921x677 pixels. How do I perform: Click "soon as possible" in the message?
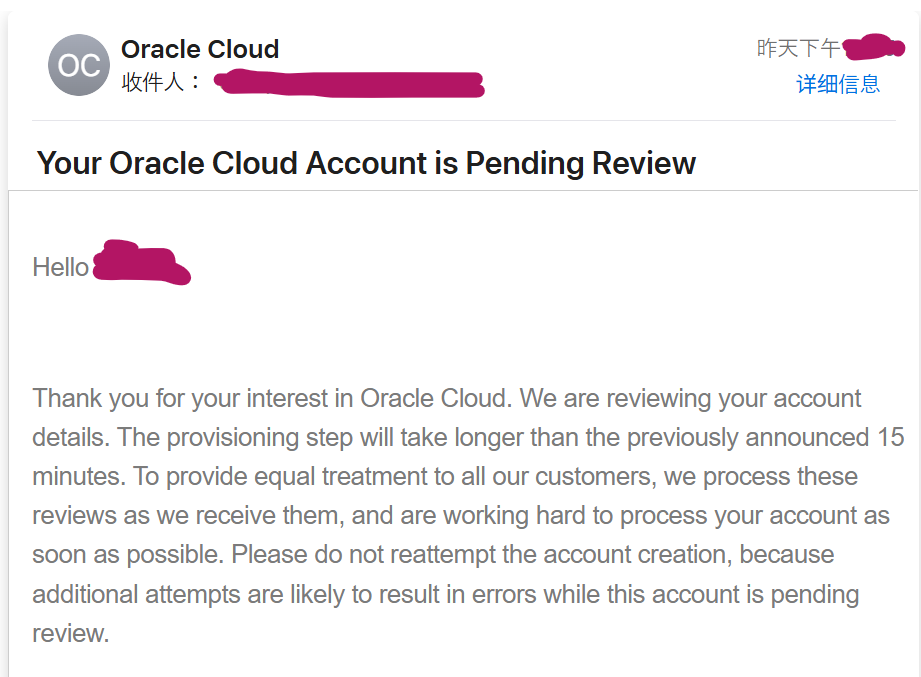pyautogui.click(x=128, y=554)
